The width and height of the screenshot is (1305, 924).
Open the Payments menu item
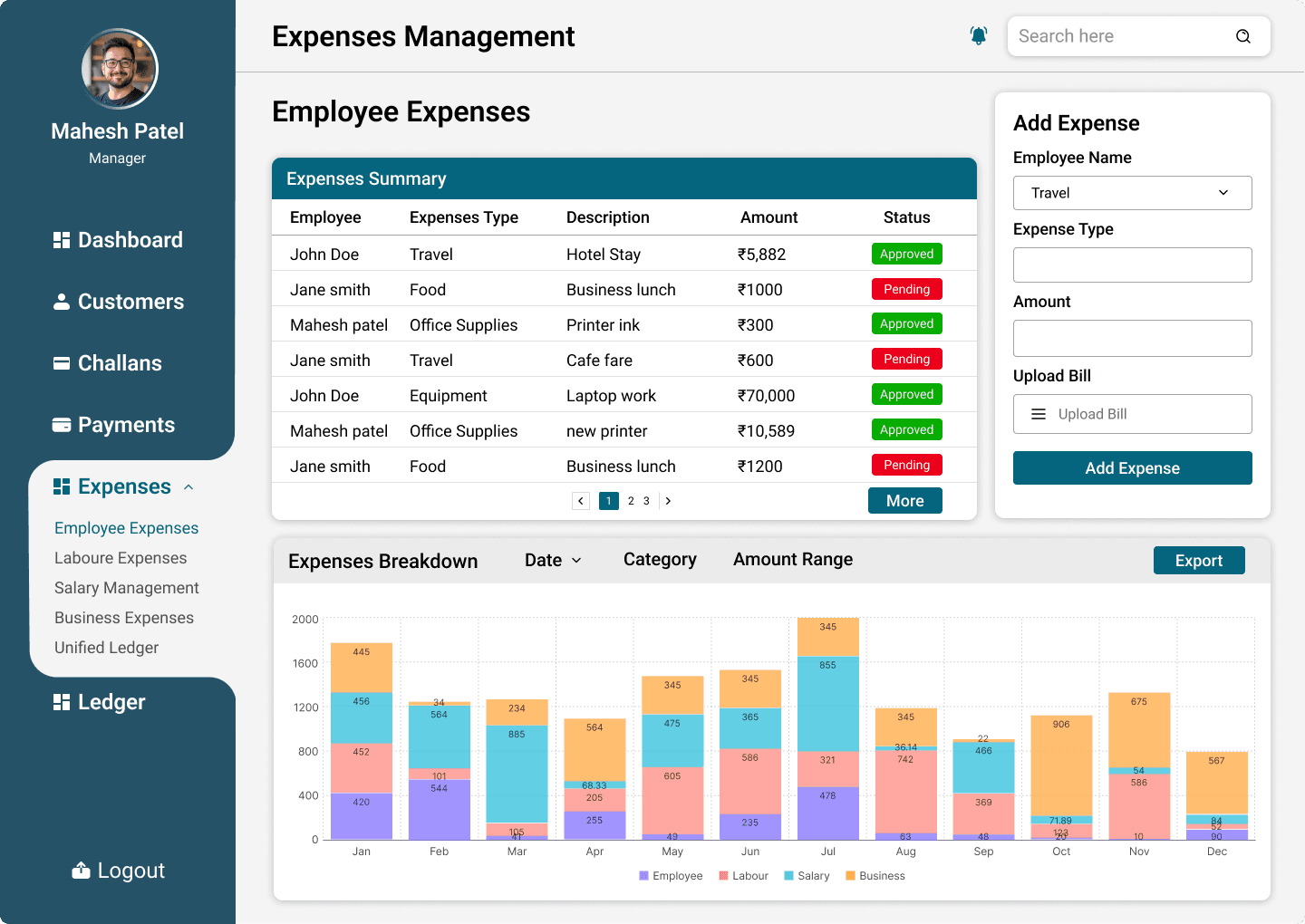[x=113, y=425]
